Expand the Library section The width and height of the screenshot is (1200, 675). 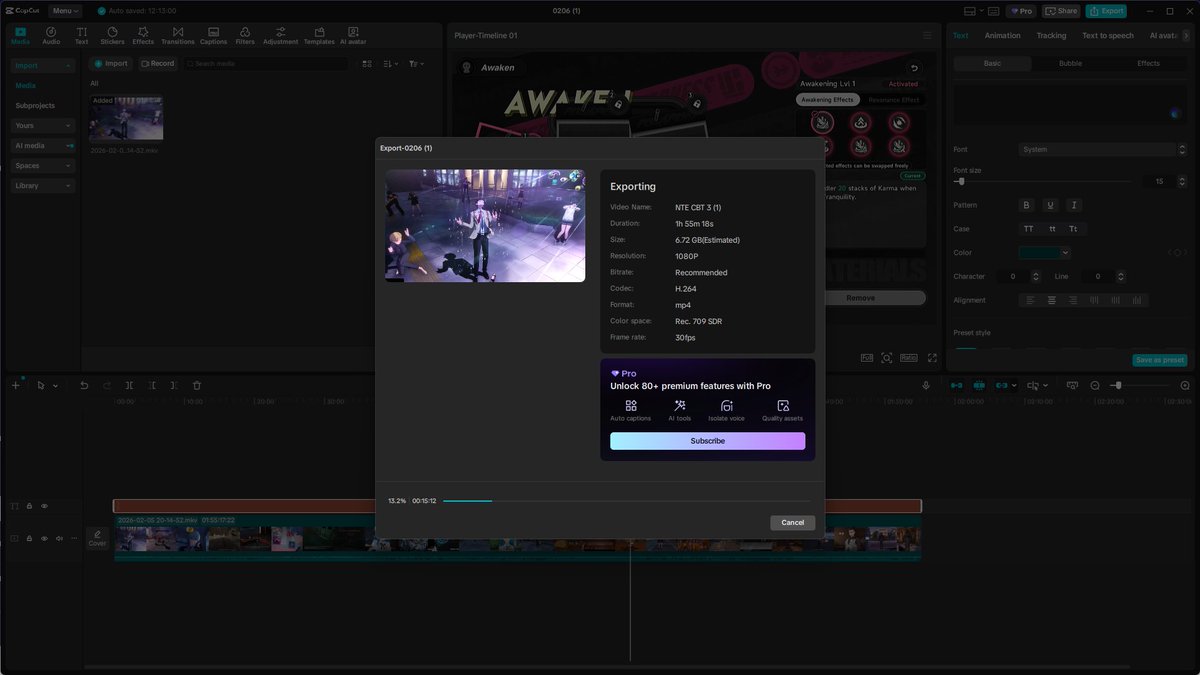(43, 185)
